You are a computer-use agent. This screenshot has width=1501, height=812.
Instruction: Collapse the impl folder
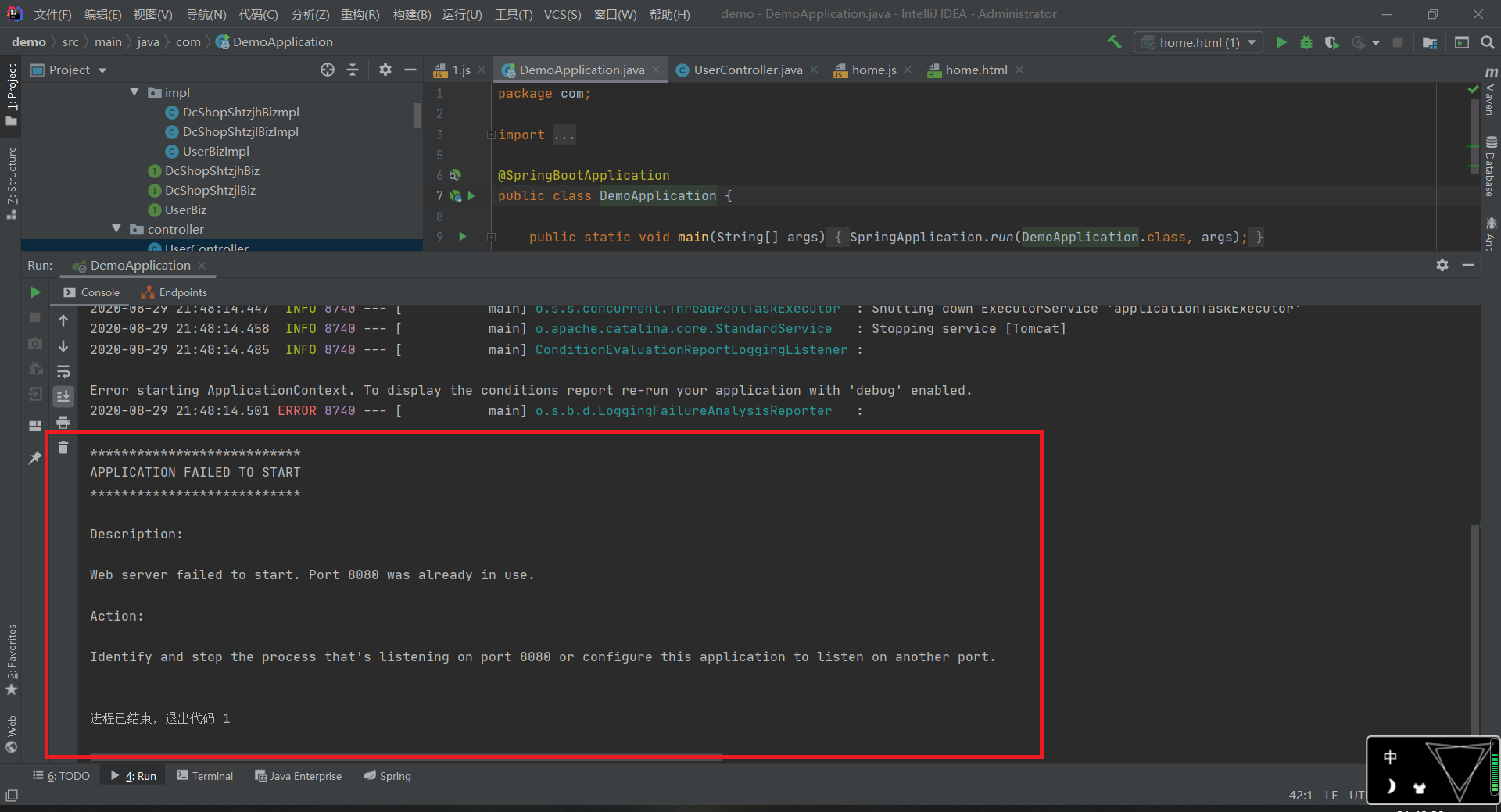pyautogui.click(x=134, y=92)
